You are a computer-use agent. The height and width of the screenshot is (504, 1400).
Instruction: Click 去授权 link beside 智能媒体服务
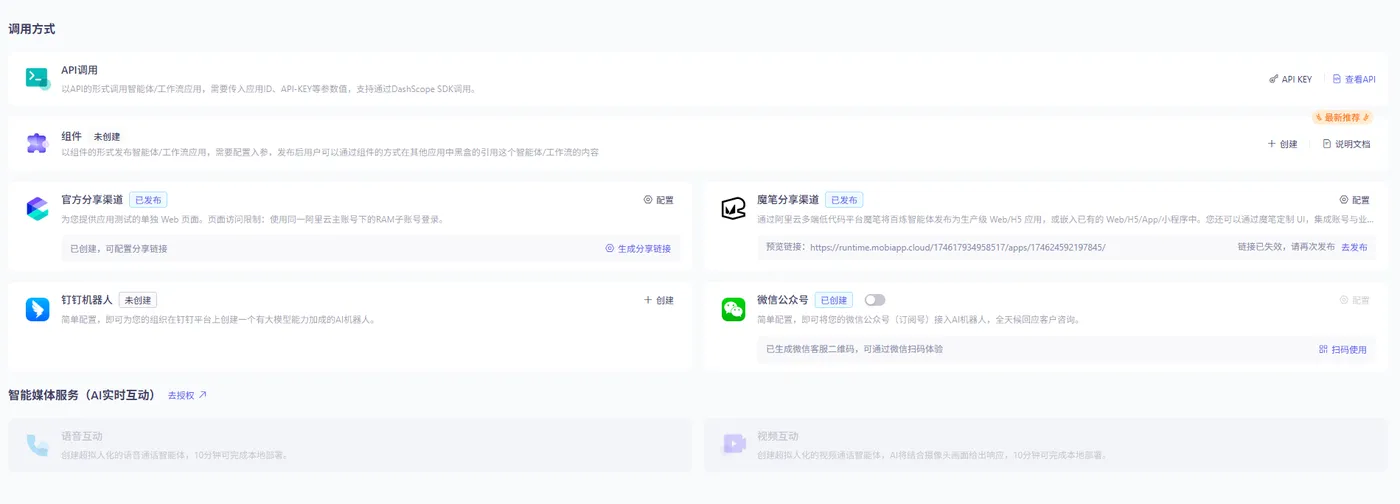click(187, 395)
